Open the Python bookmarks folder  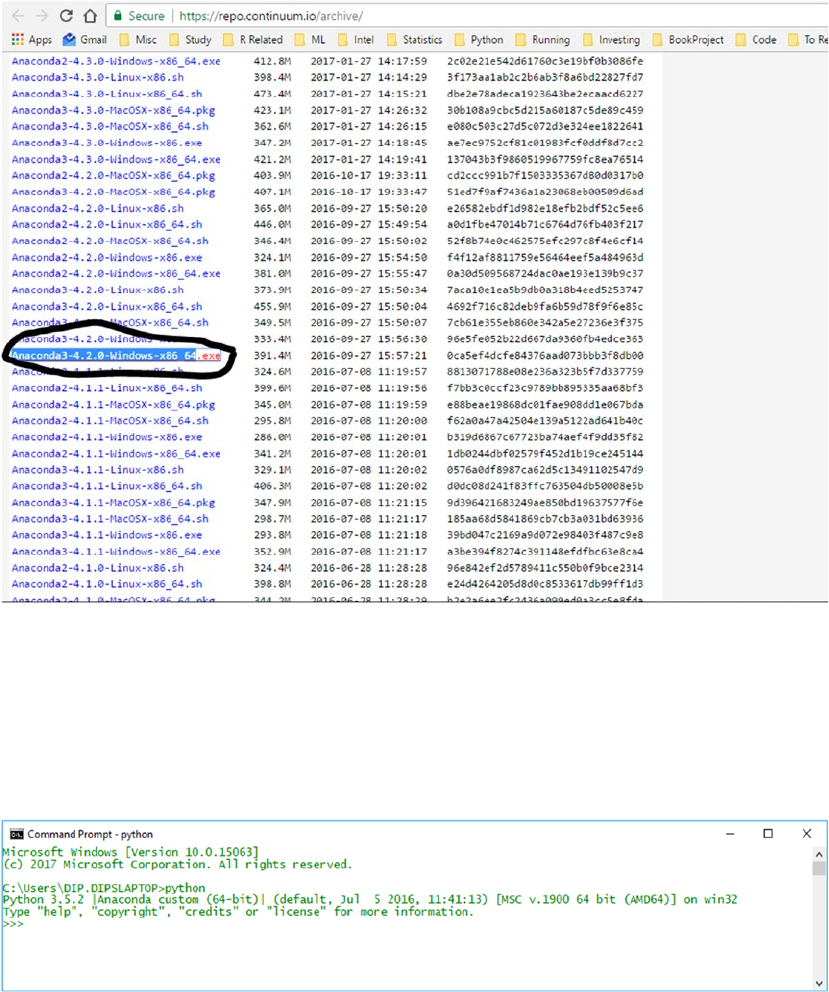pos(479,39)
